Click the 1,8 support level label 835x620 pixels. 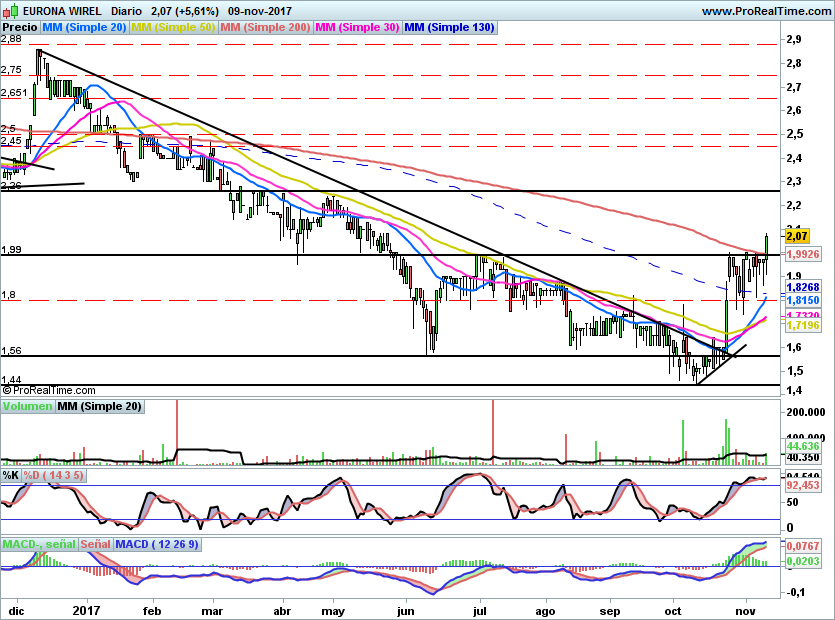[x=8, y=295]
